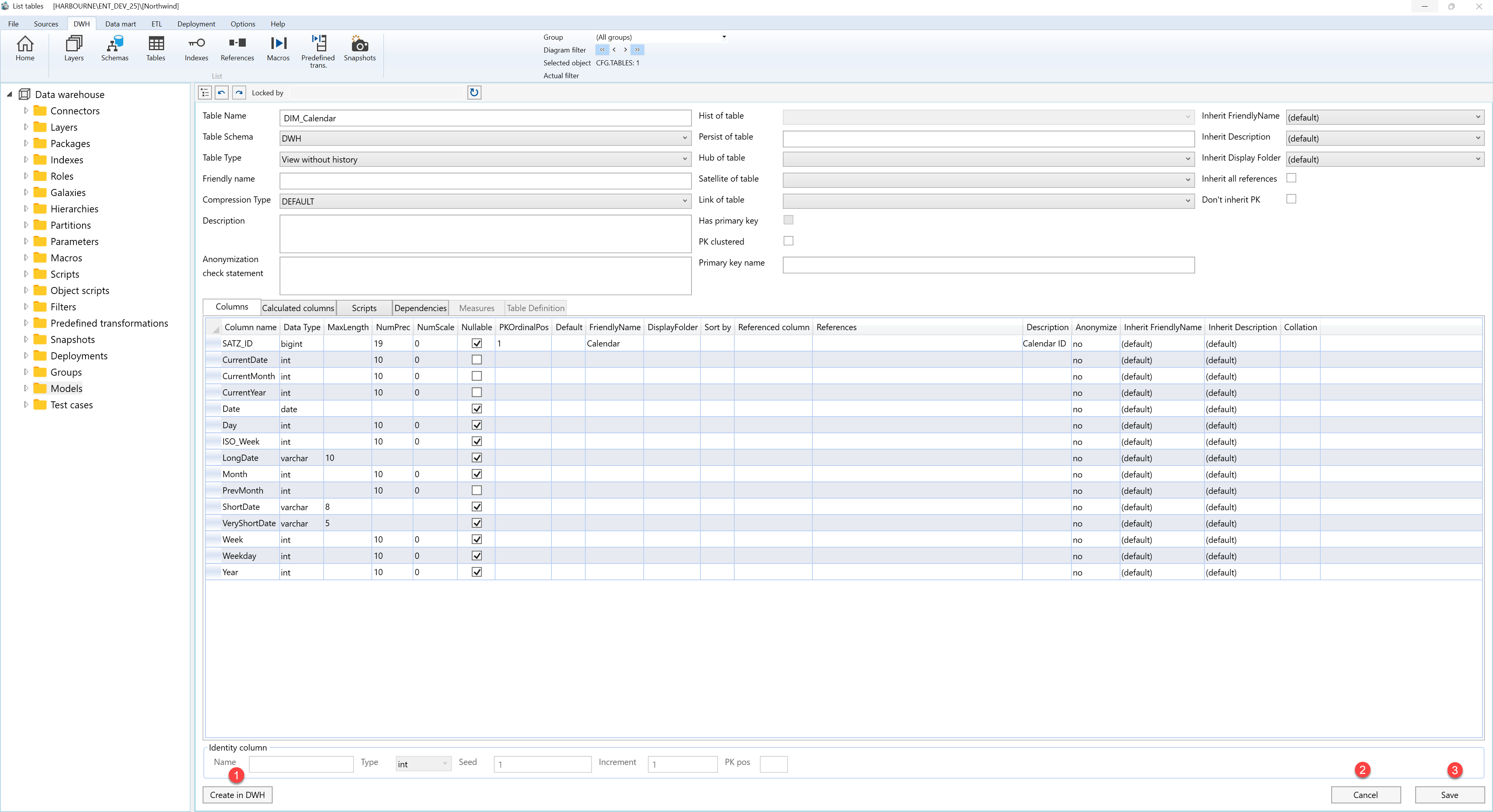Click the Hierarchies folder icon

[40, 209]
